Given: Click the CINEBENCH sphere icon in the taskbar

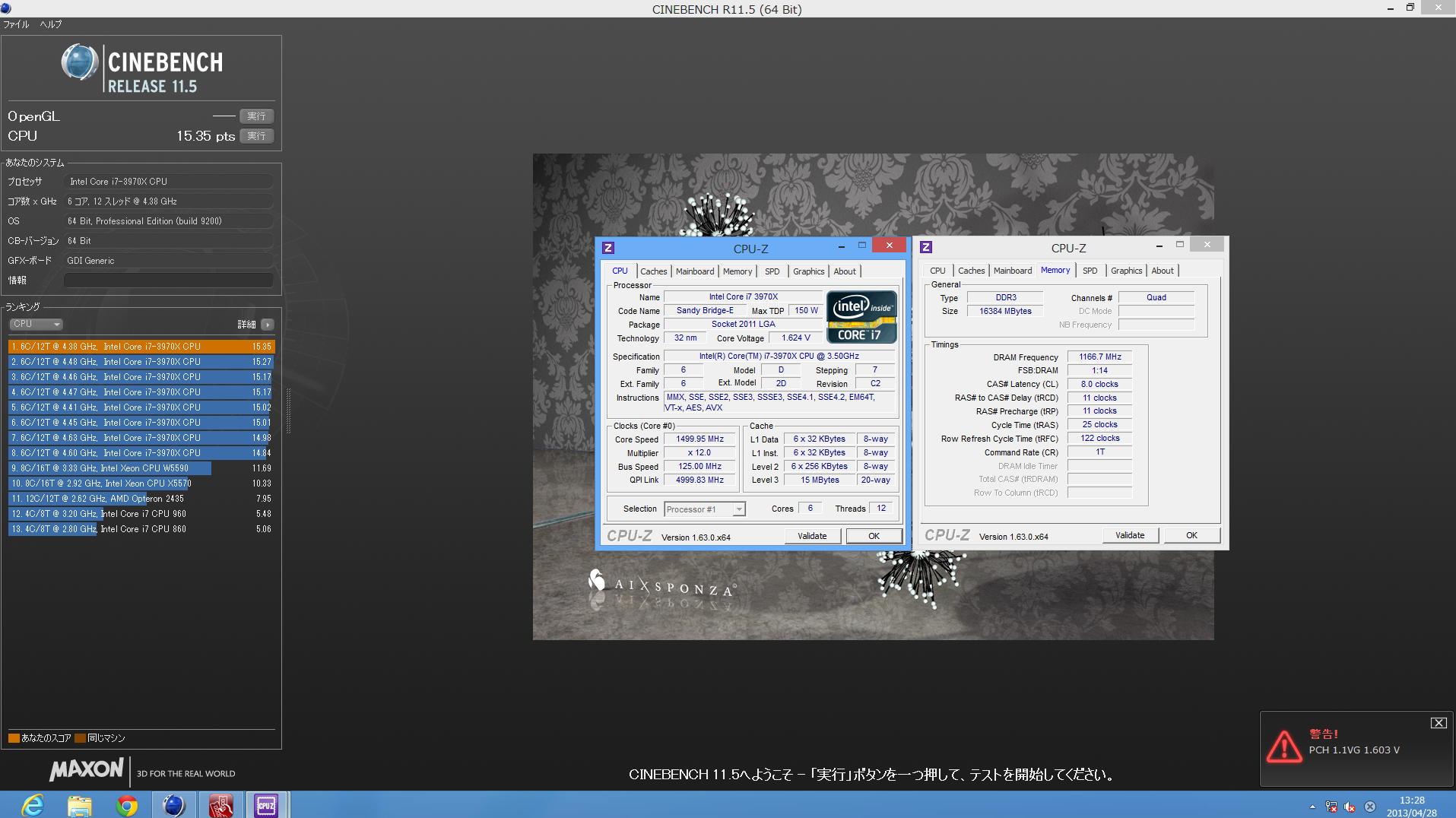Looking at the screenshot, I should click(x=174, y=804).
